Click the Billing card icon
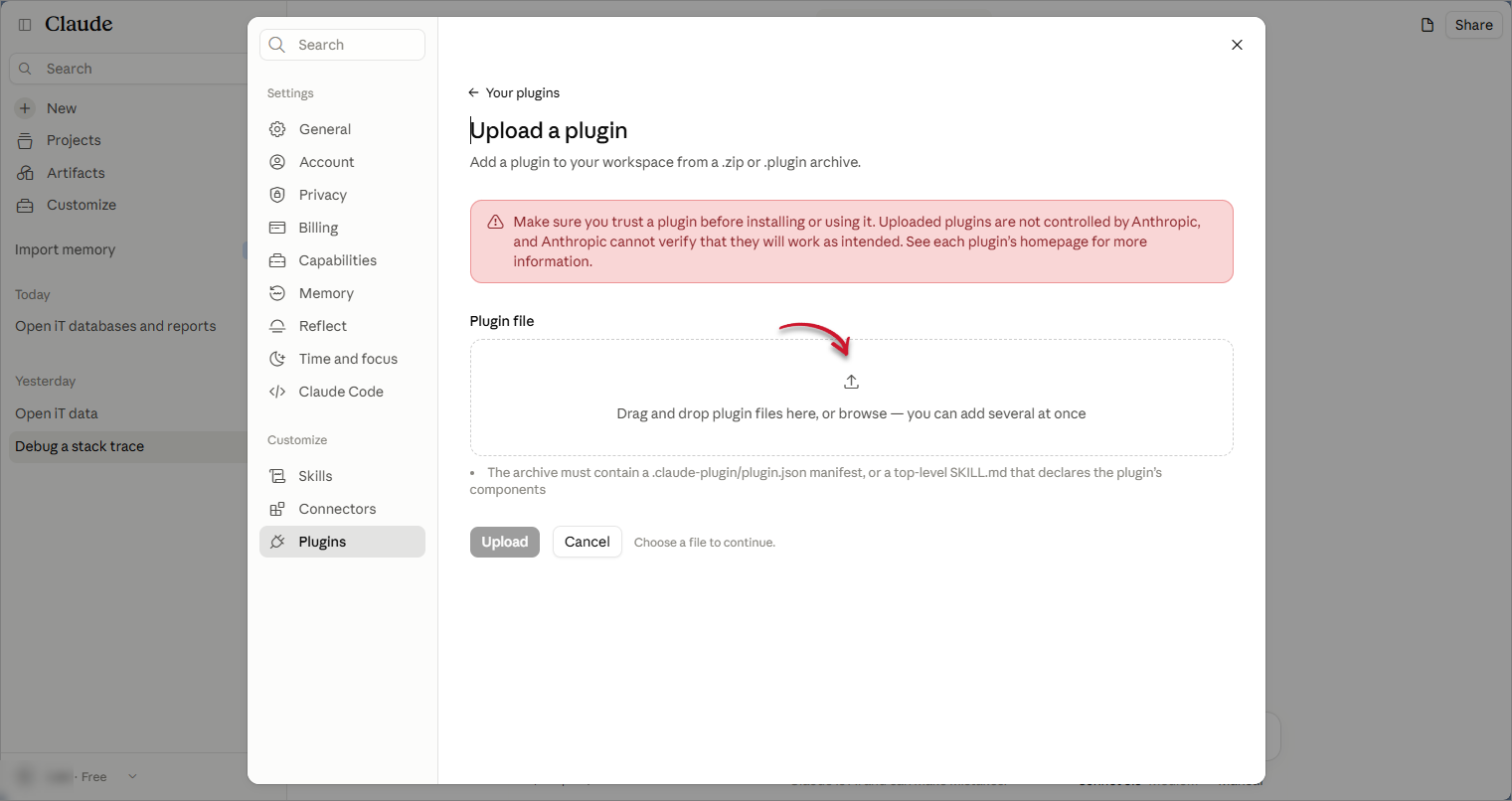 [x=277, y=228]
